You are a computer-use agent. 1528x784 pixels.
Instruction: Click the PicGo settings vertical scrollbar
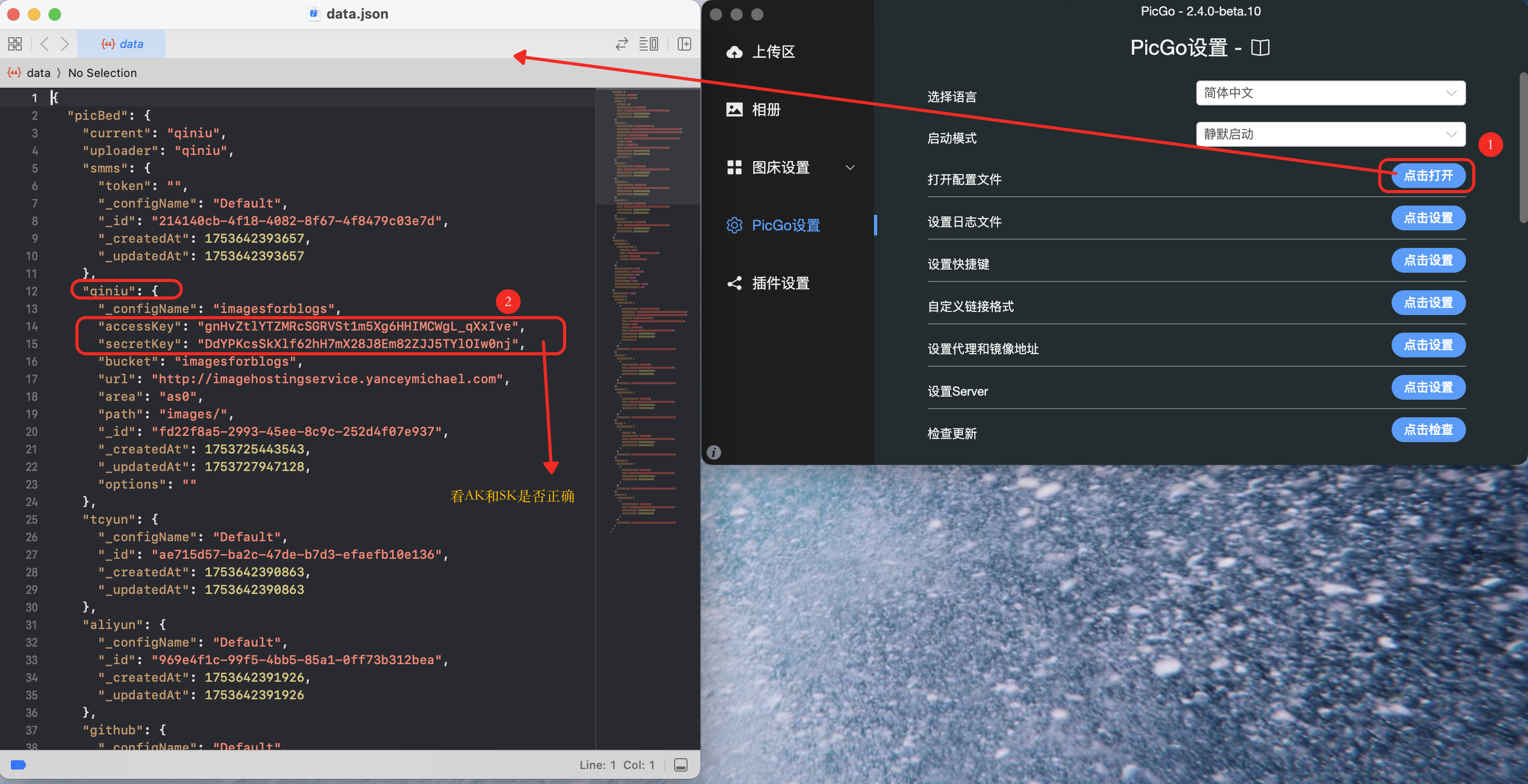coord(1523,148)
